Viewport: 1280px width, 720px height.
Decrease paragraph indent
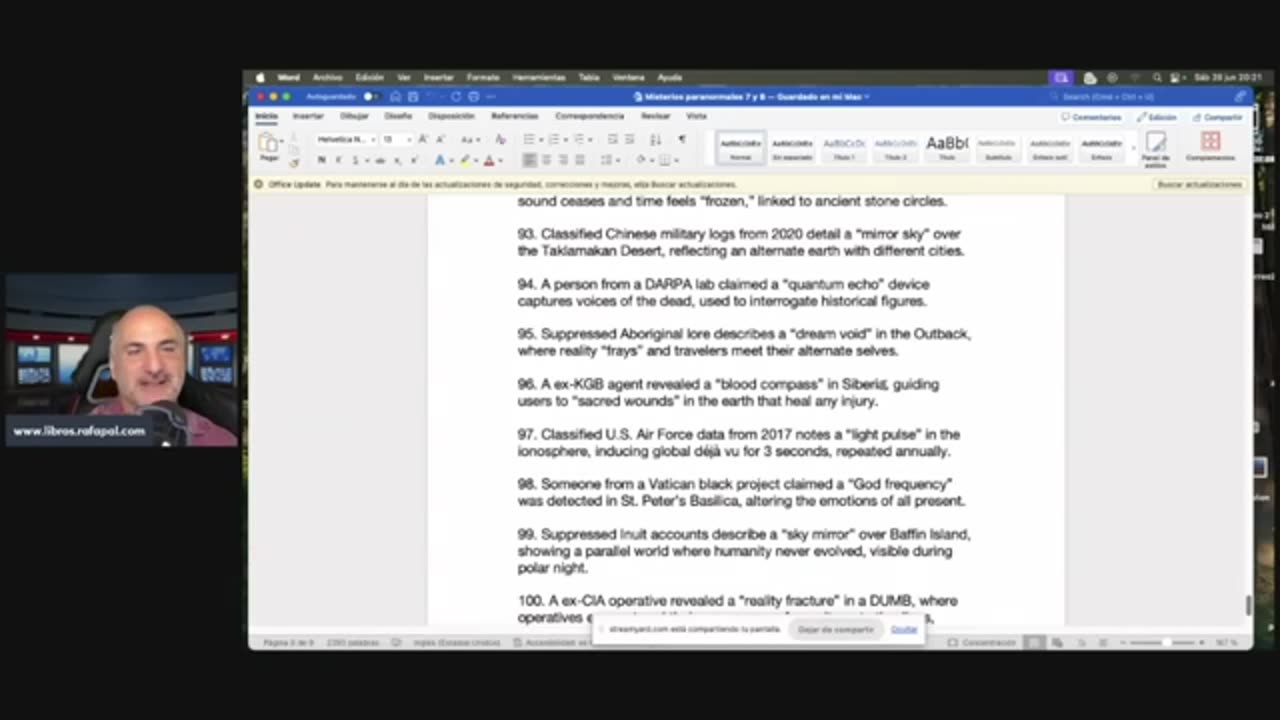613,140
